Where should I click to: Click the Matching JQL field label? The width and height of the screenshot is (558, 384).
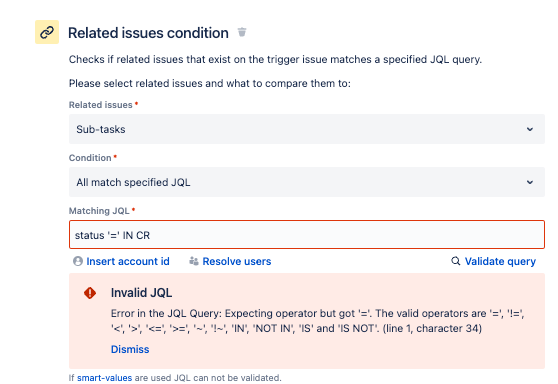(99, 211)
